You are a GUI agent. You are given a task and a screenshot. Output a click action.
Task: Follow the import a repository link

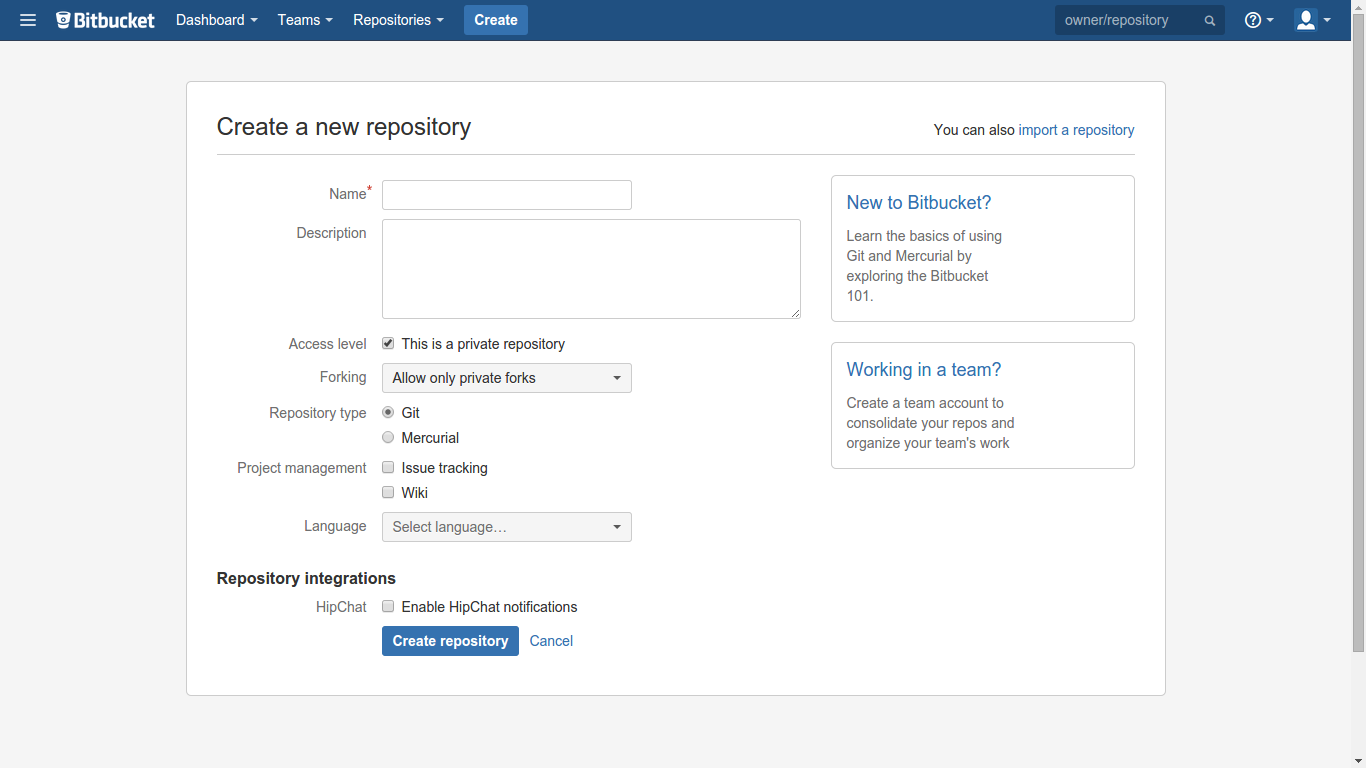1076,130
